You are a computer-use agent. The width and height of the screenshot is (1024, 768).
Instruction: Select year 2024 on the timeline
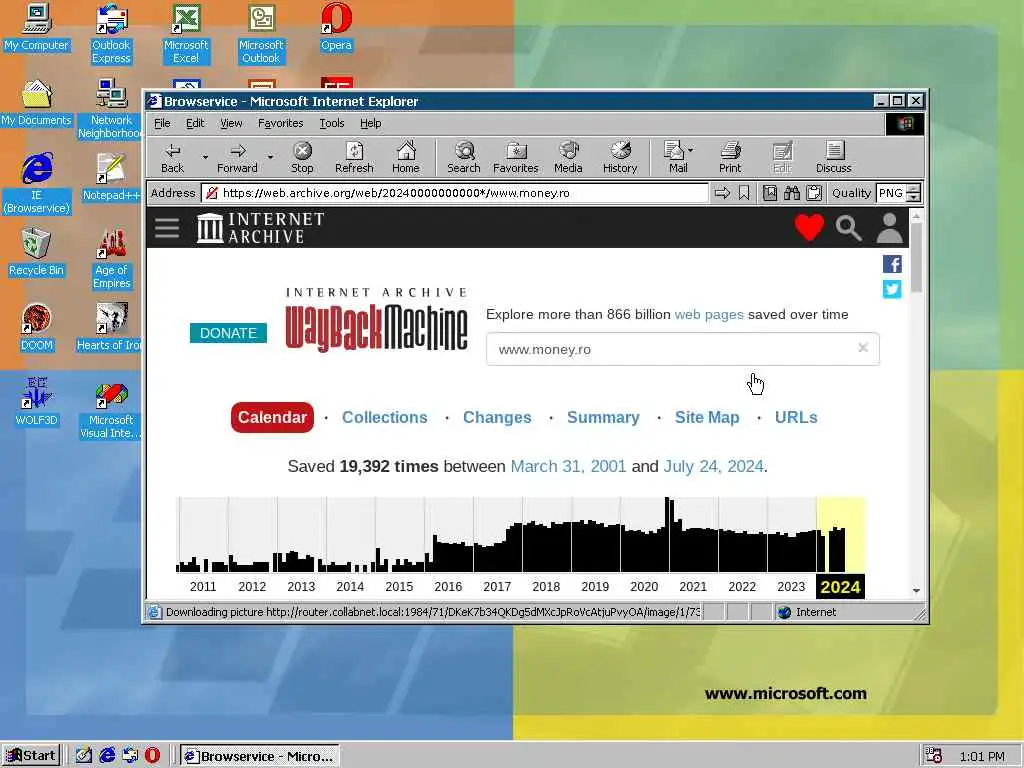(840, 586)
